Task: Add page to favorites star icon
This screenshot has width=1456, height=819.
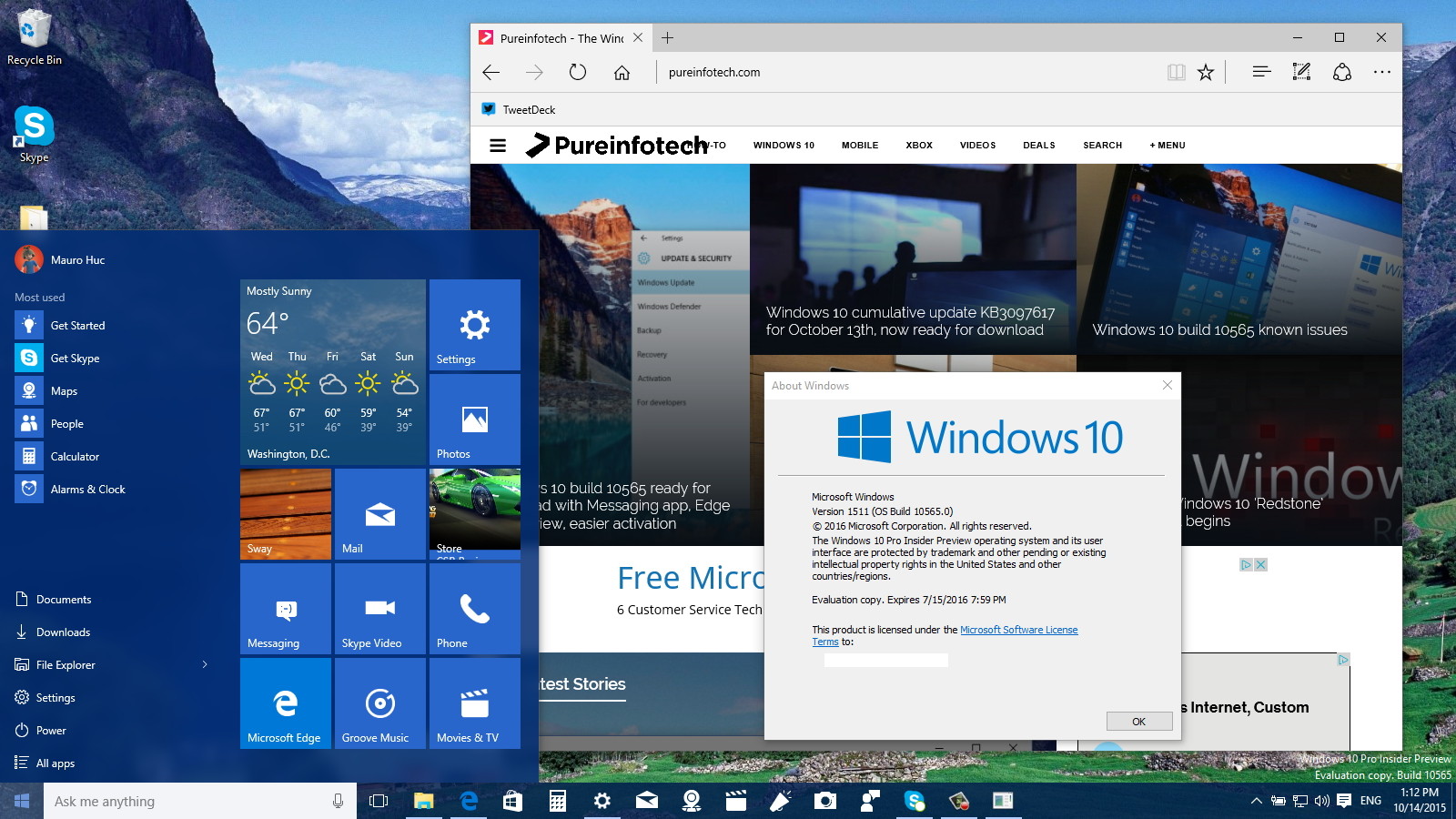Action: point(1206,72)
